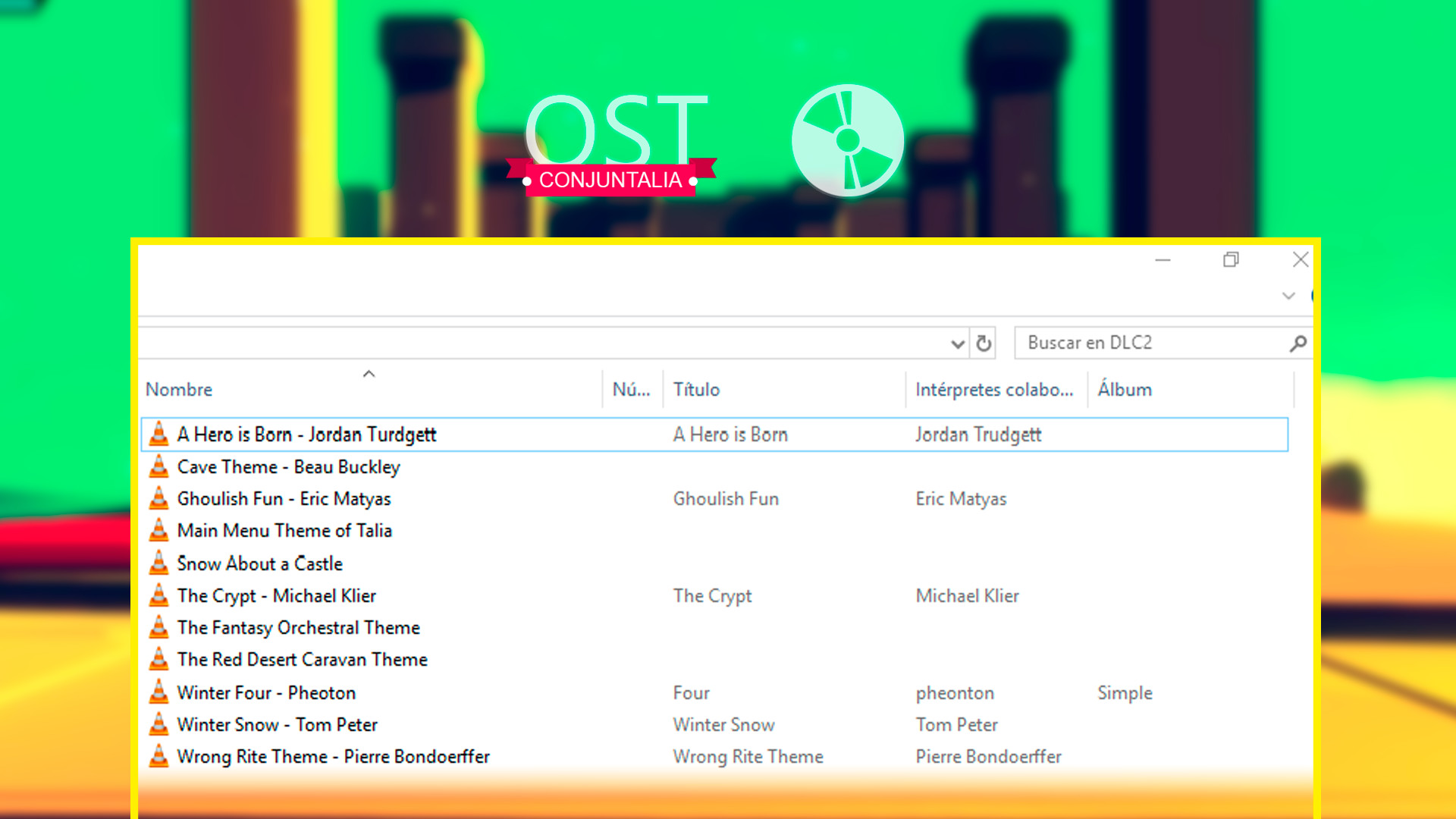Screen dimensions: 1456x819
Task: Select 'Winter Snow - Tom Peter' in the list
Action: pyautogui.click(x=276, y=724)
